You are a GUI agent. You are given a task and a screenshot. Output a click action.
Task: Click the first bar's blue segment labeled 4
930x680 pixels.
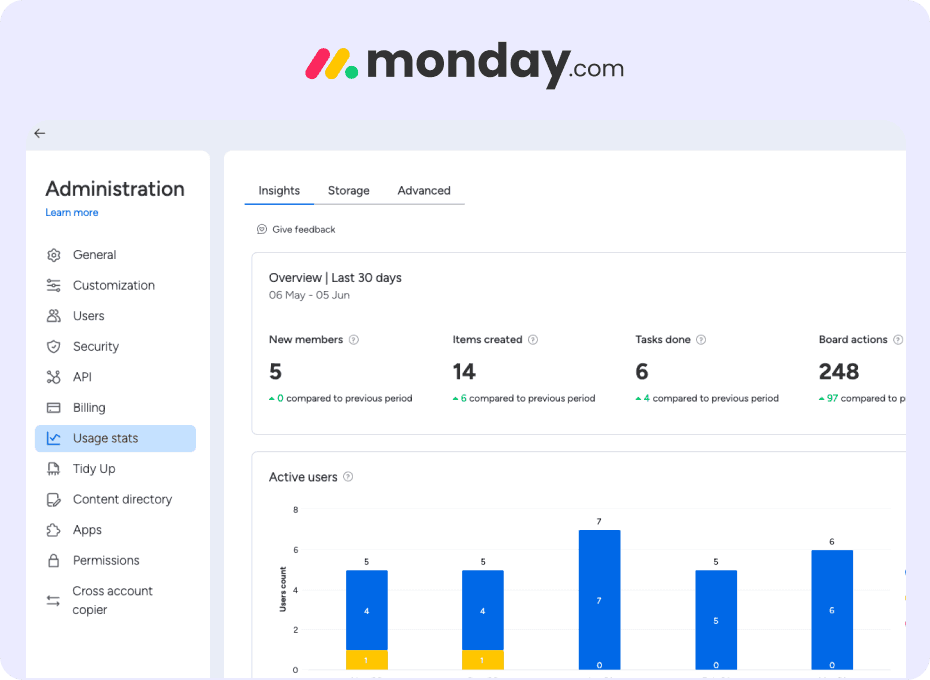point(367,610)
